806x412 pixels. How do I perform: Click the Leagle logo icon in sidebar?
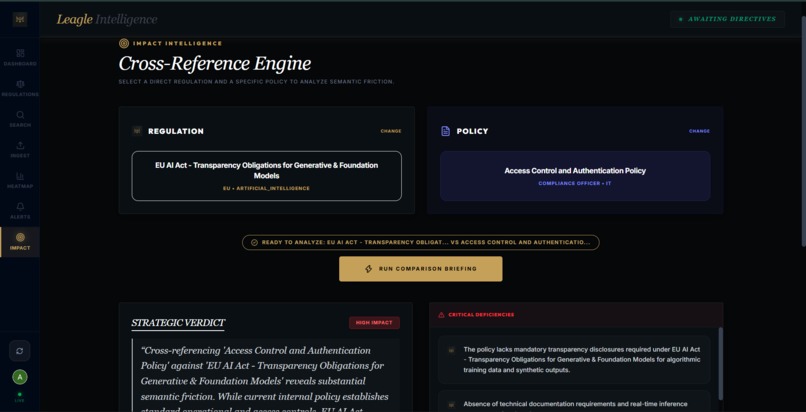(20, 19)
